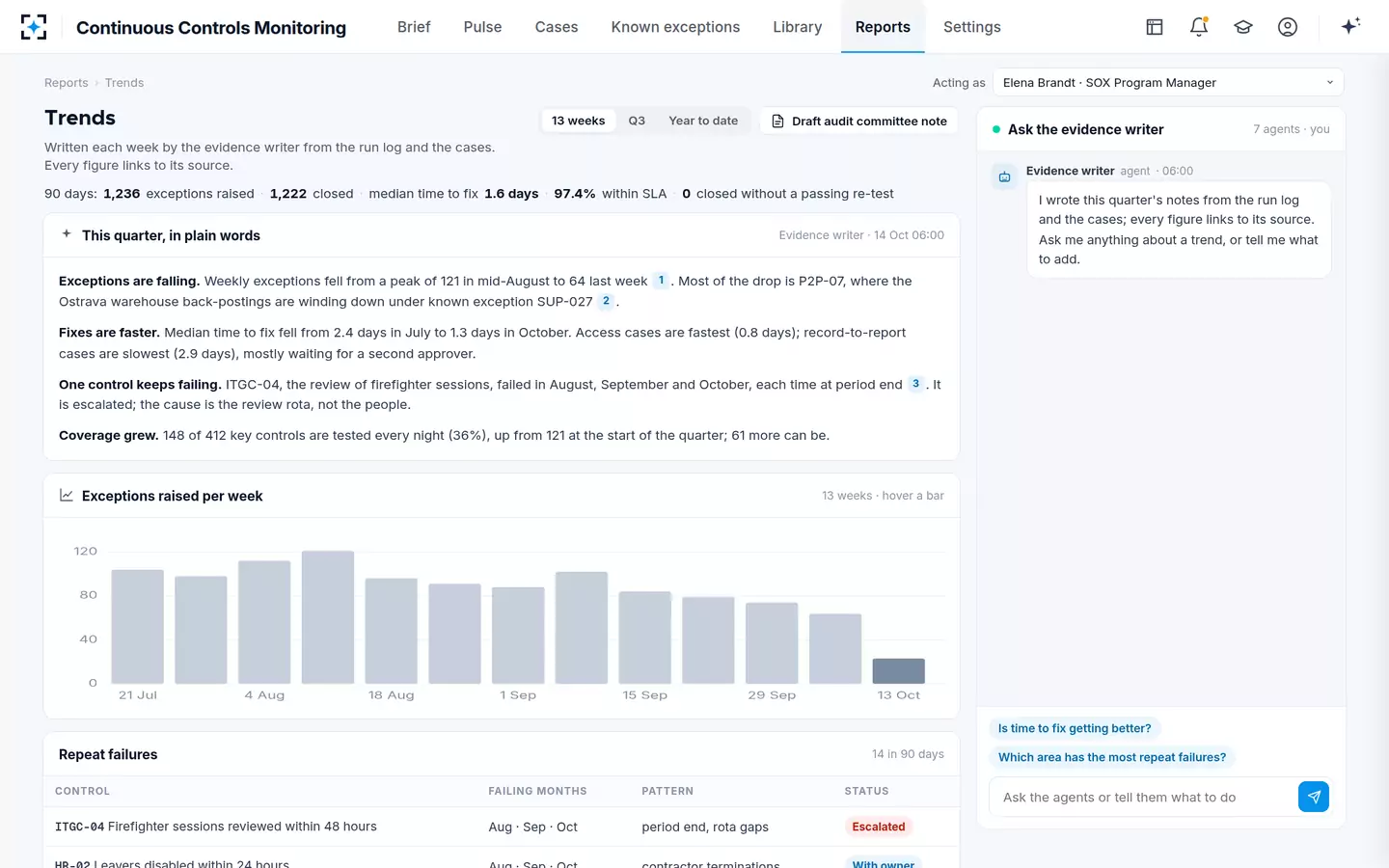Focus the Ask the agents input field
The height and width of the screenshot is (868, 1389).
(1144, 798)
